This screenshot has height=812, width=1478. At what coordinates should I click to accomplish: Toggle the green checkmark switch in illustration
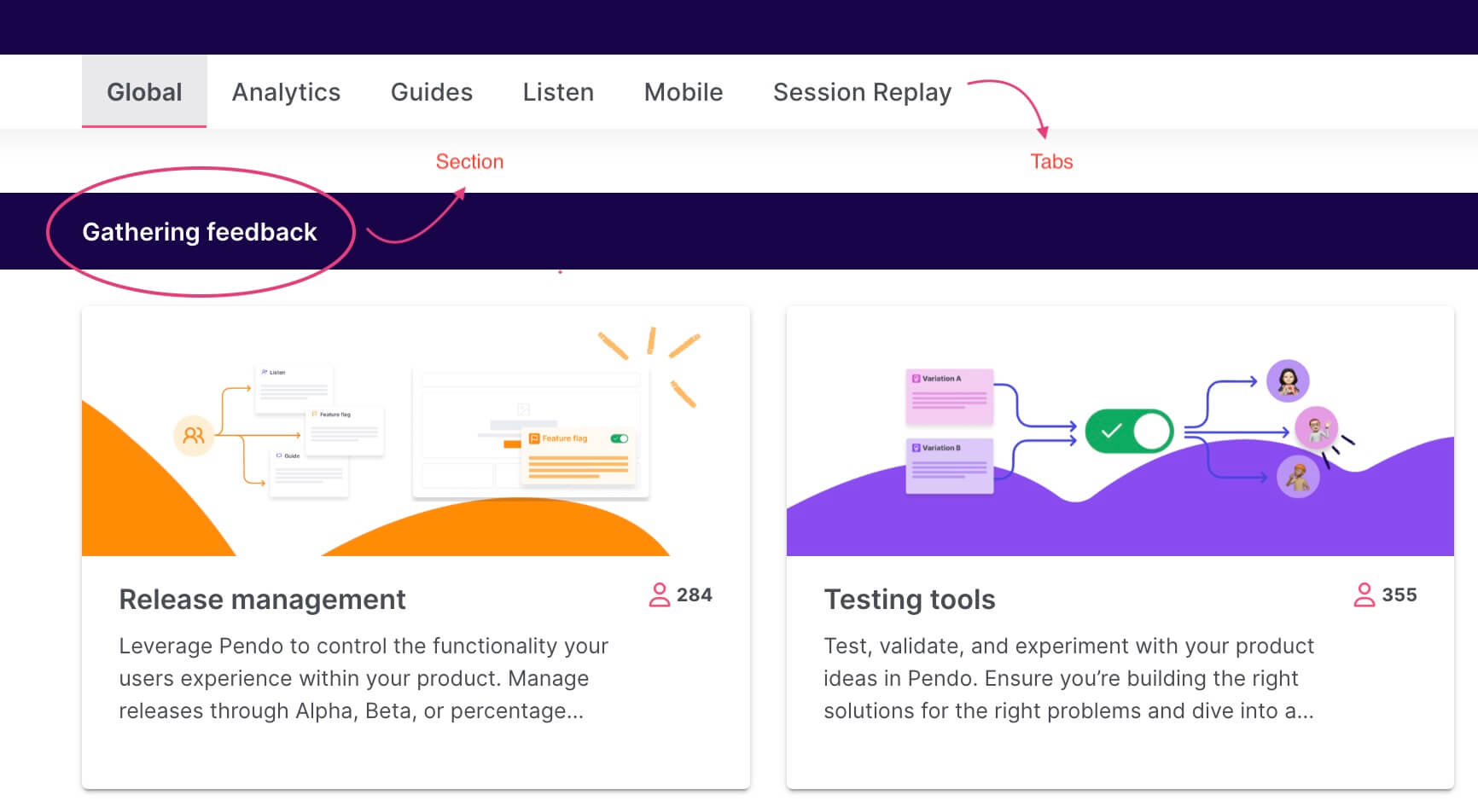point(1129,431)
